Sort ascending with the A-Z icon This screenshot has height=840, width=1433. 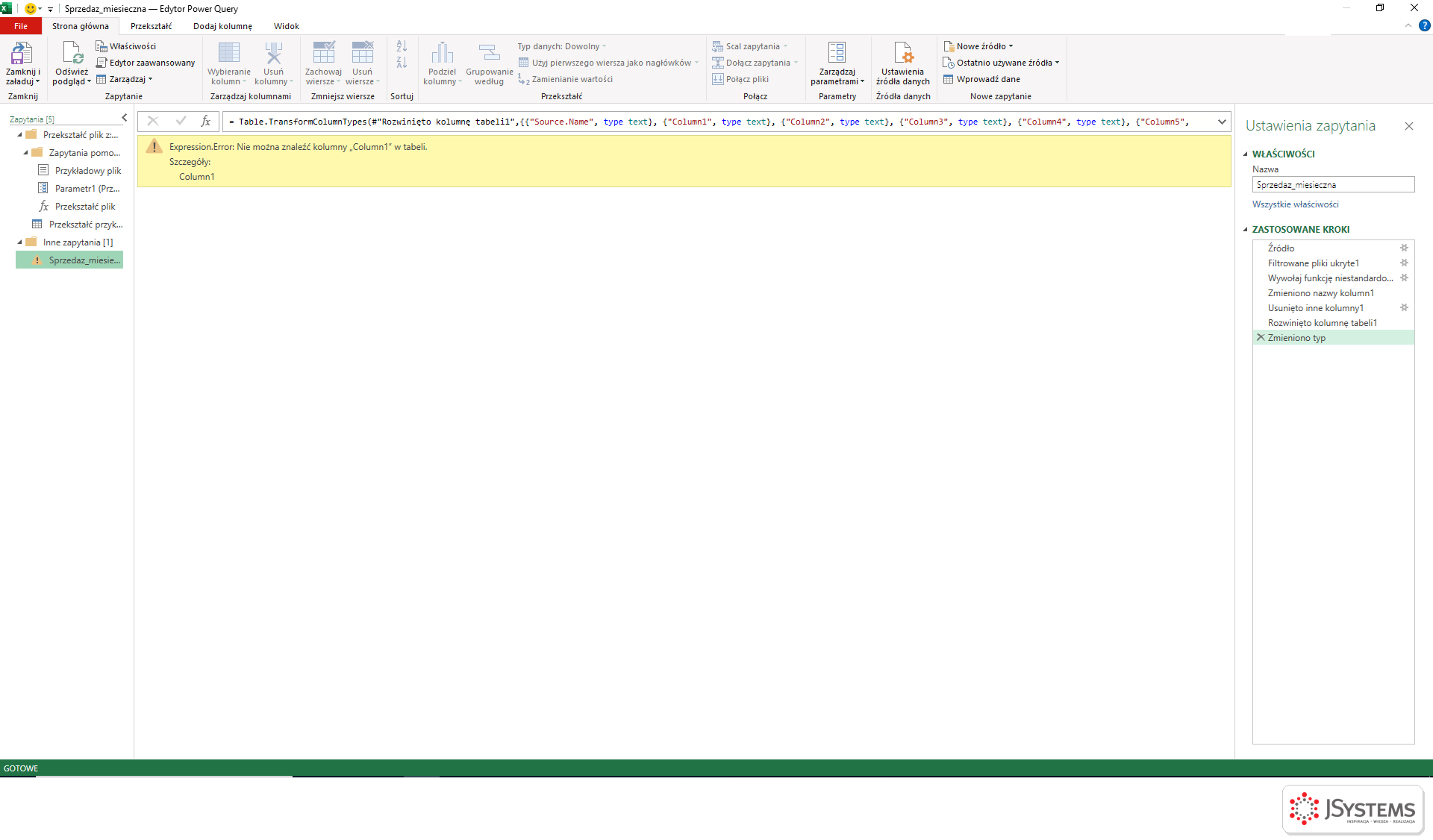[x=402, y=46]
